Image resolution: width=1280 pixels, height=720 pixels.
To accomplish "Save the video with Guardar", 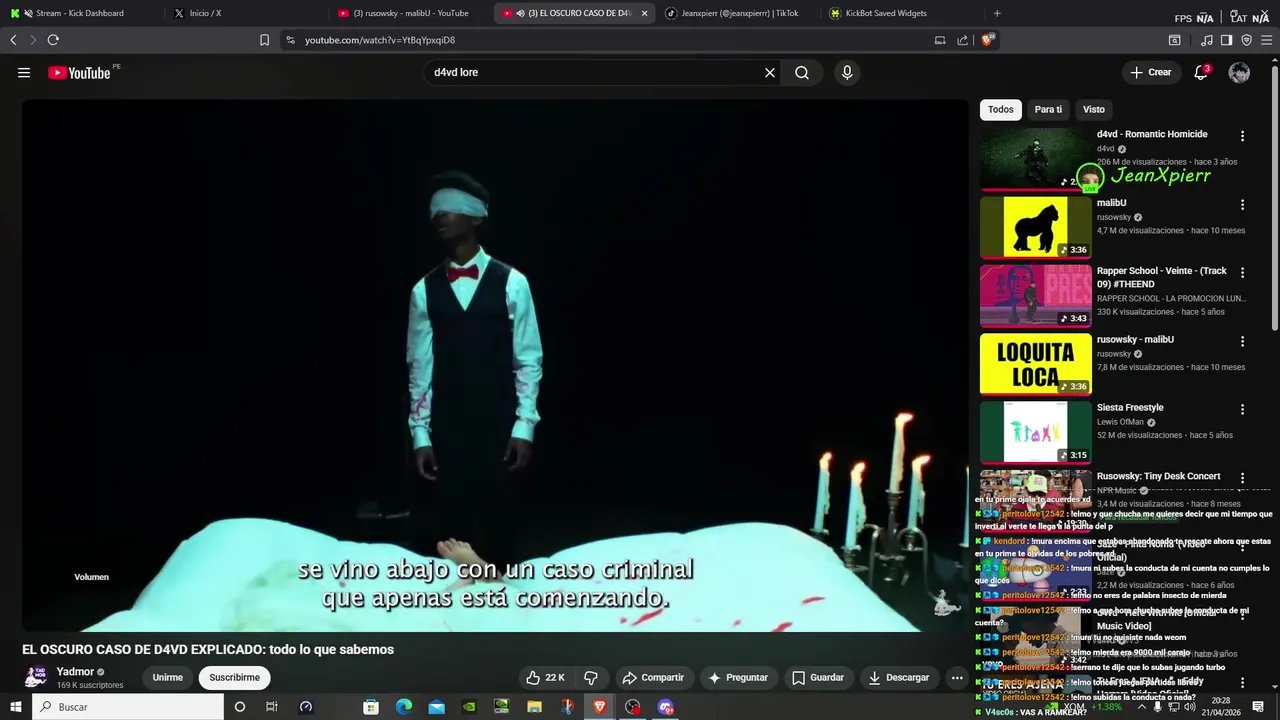I will click(x=818, y=678).
